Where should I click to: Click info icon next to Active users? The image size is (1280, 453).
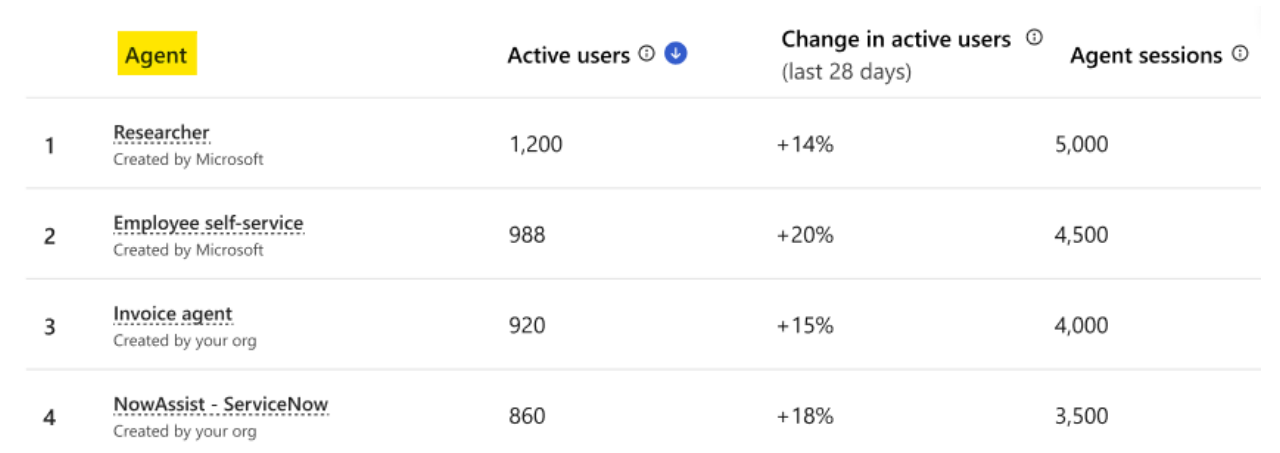[646, 54]
